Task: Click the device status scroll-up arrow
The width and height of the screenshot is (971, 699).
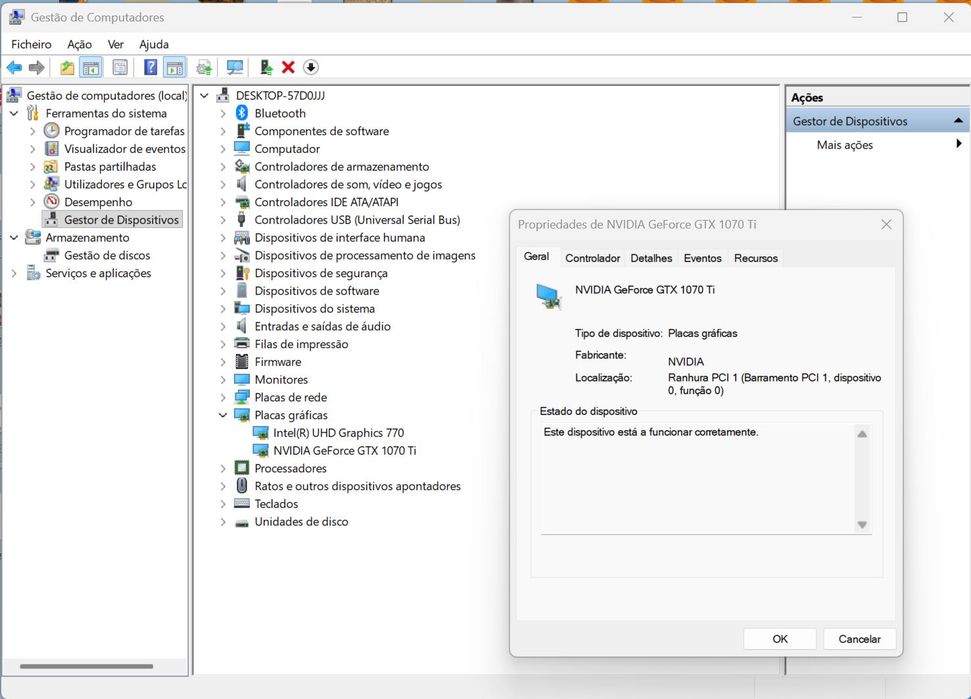Action: pos(861,433)
